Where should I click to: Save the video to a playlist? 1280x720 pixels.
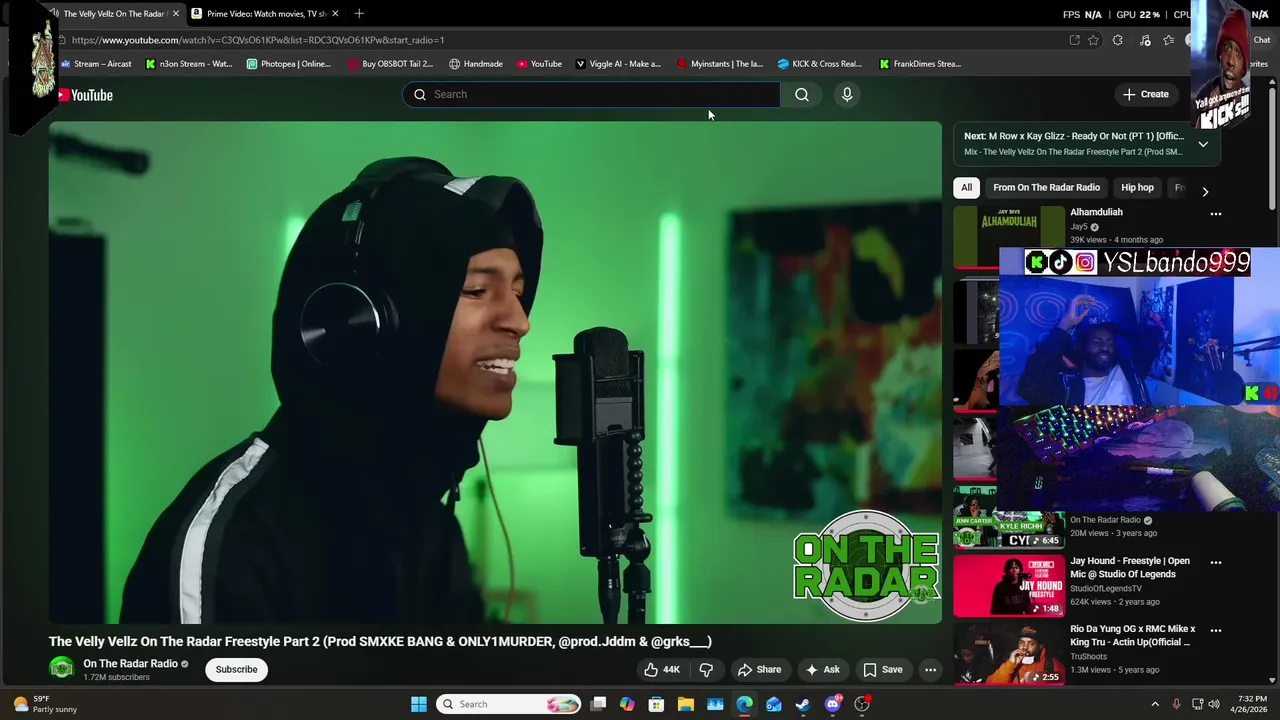[x=882, y=669]
